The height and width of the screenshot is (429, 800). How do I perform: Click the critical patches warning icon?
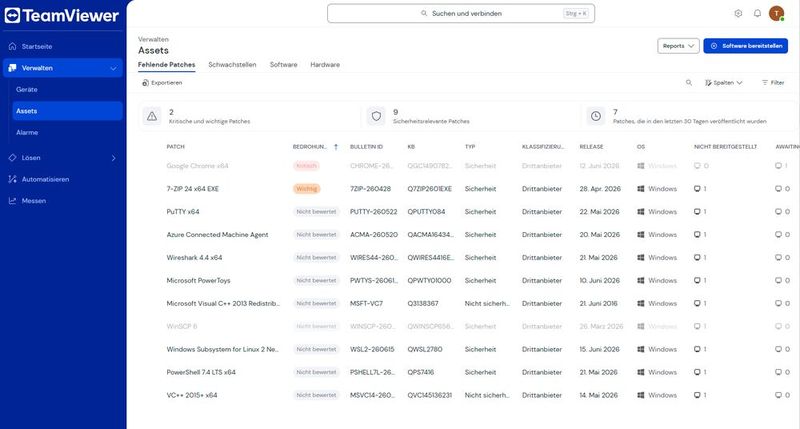[152, 116]
